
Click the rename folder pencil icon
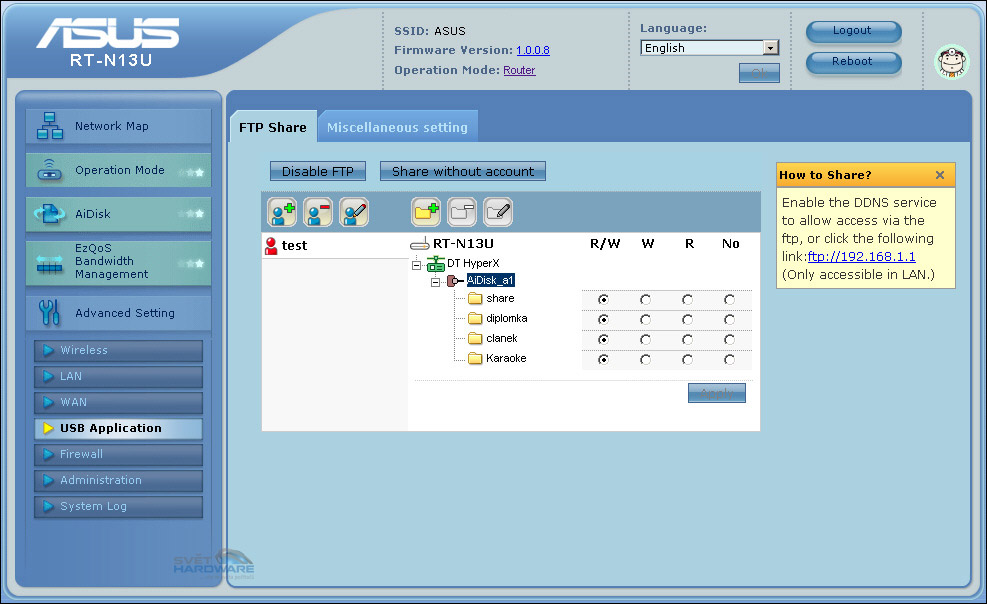point(498,212)
